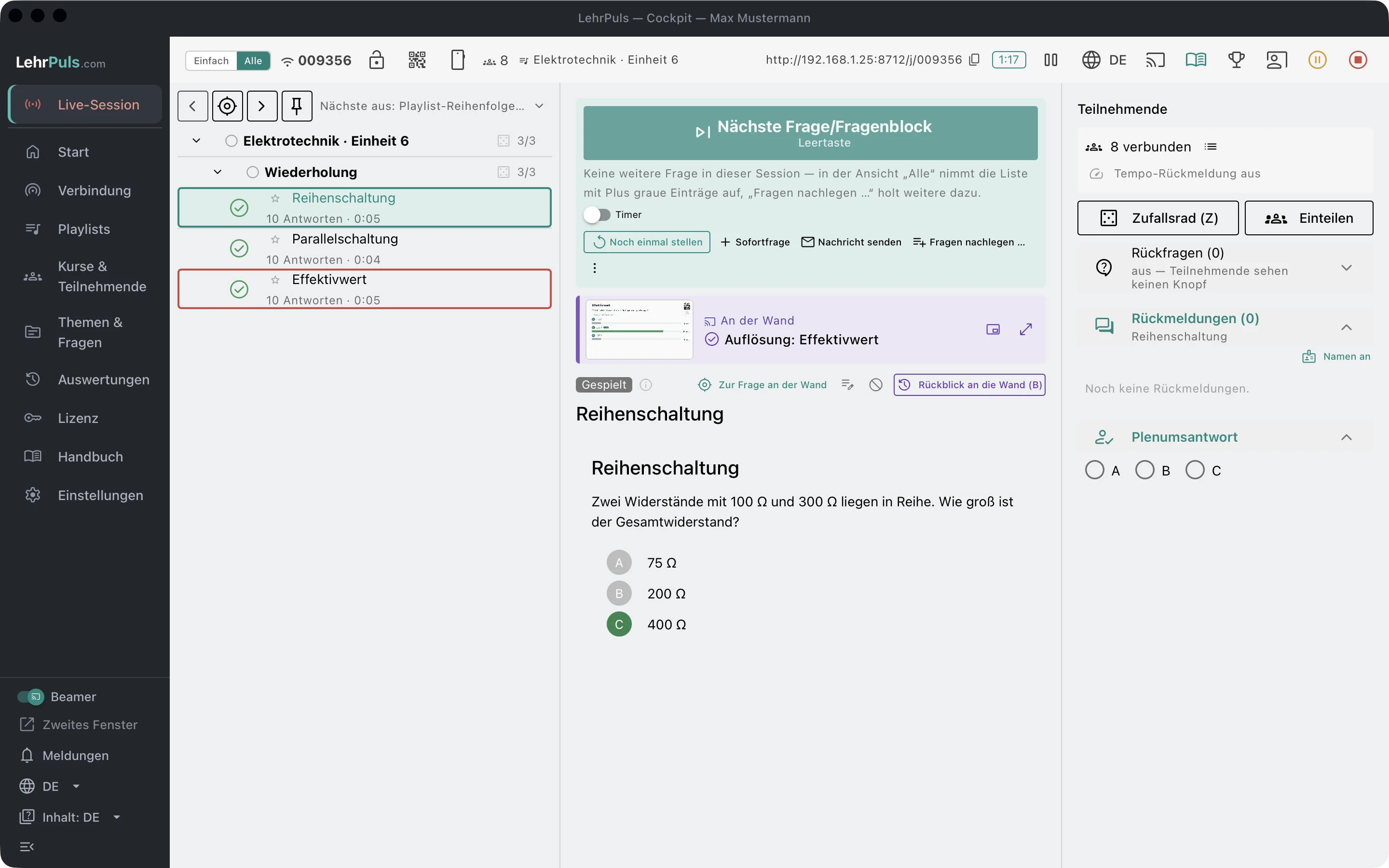Collapse the Elektrotechnik · Einheit 6 tree

tap(196, 141)
